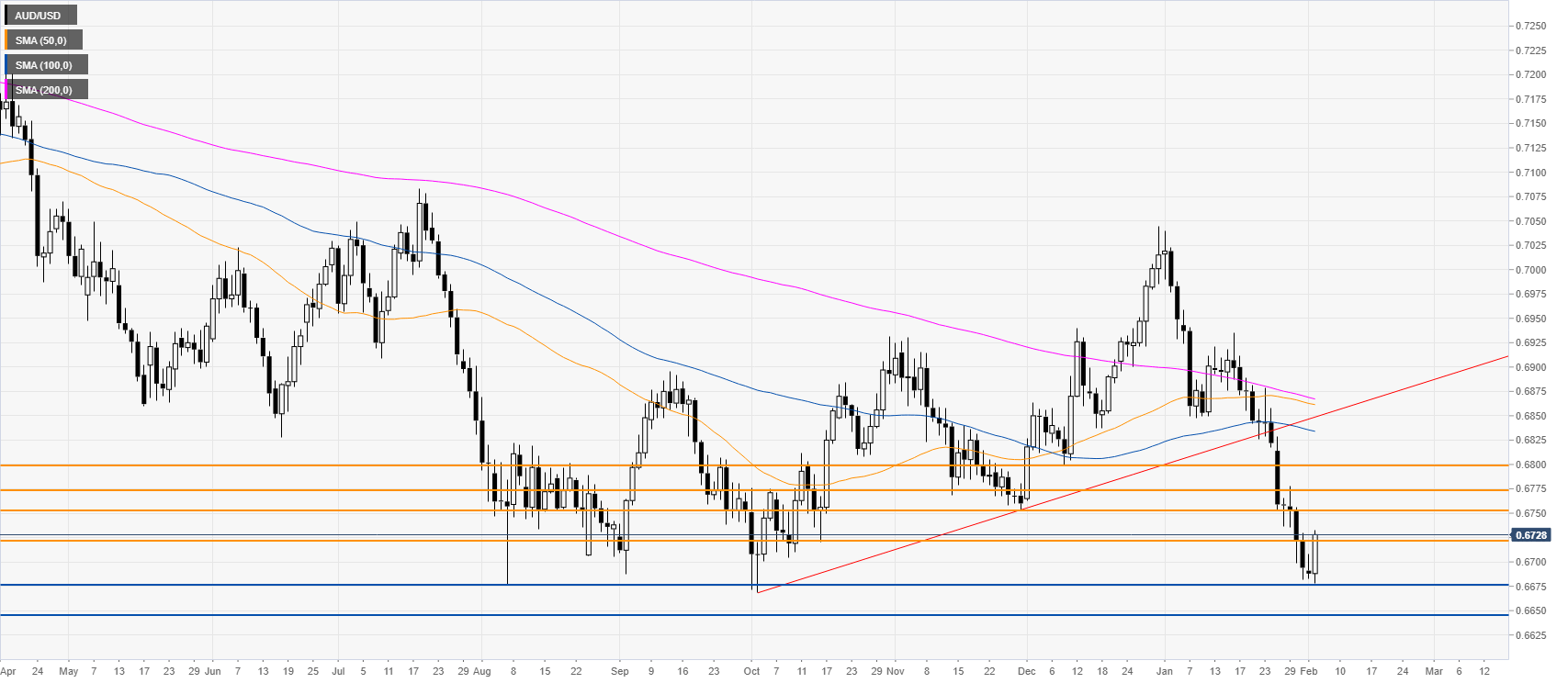Click the blue SMA 100 color marker
Screen dimensions: 1568x683
coord(6,65)
